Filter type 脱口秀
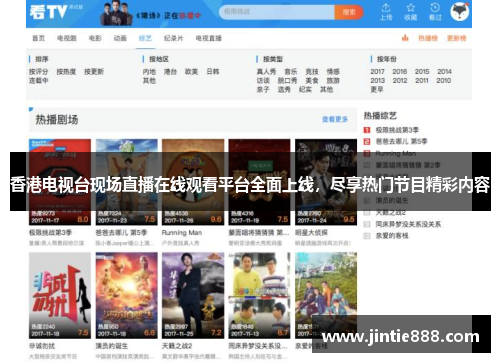500x362 pixels. pyautogui.click(x=287, y=81)
